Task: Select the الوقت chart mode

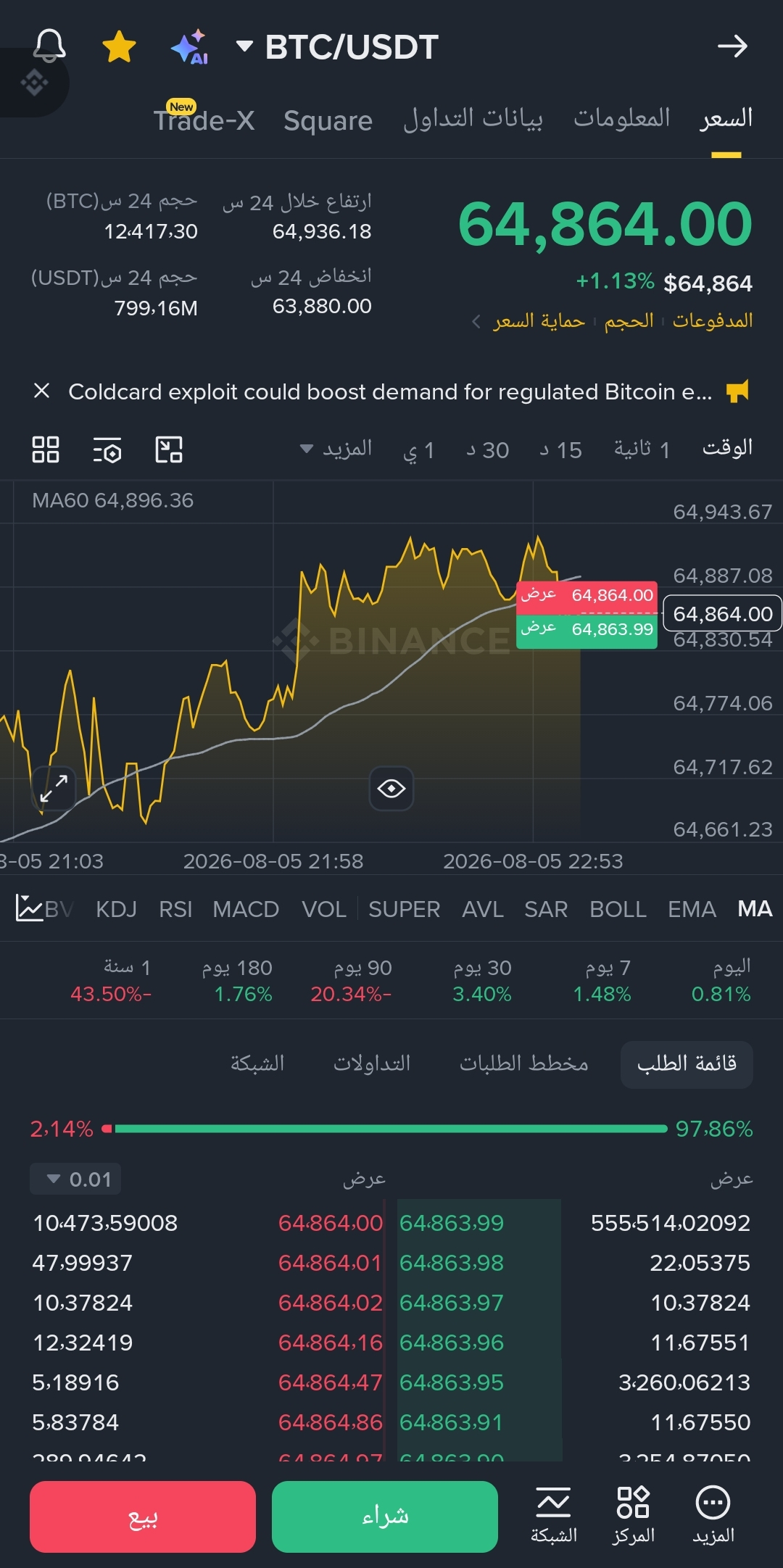Action: pos(727,448)
